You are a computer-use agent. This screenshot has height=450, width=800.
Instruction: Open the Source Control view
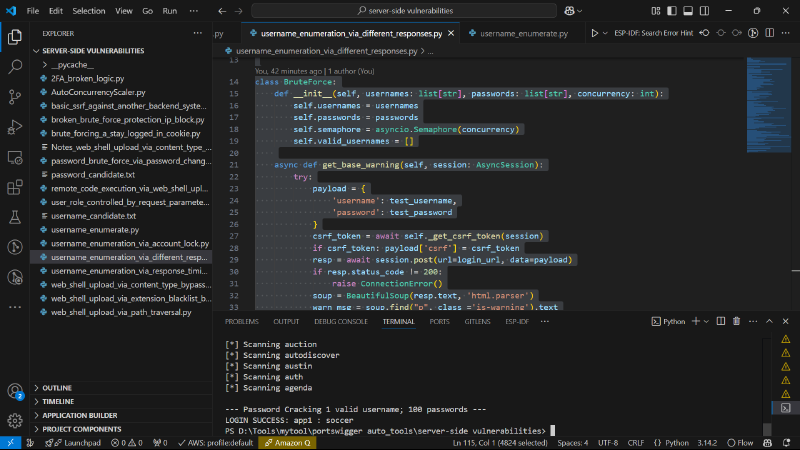pos(15,97)
